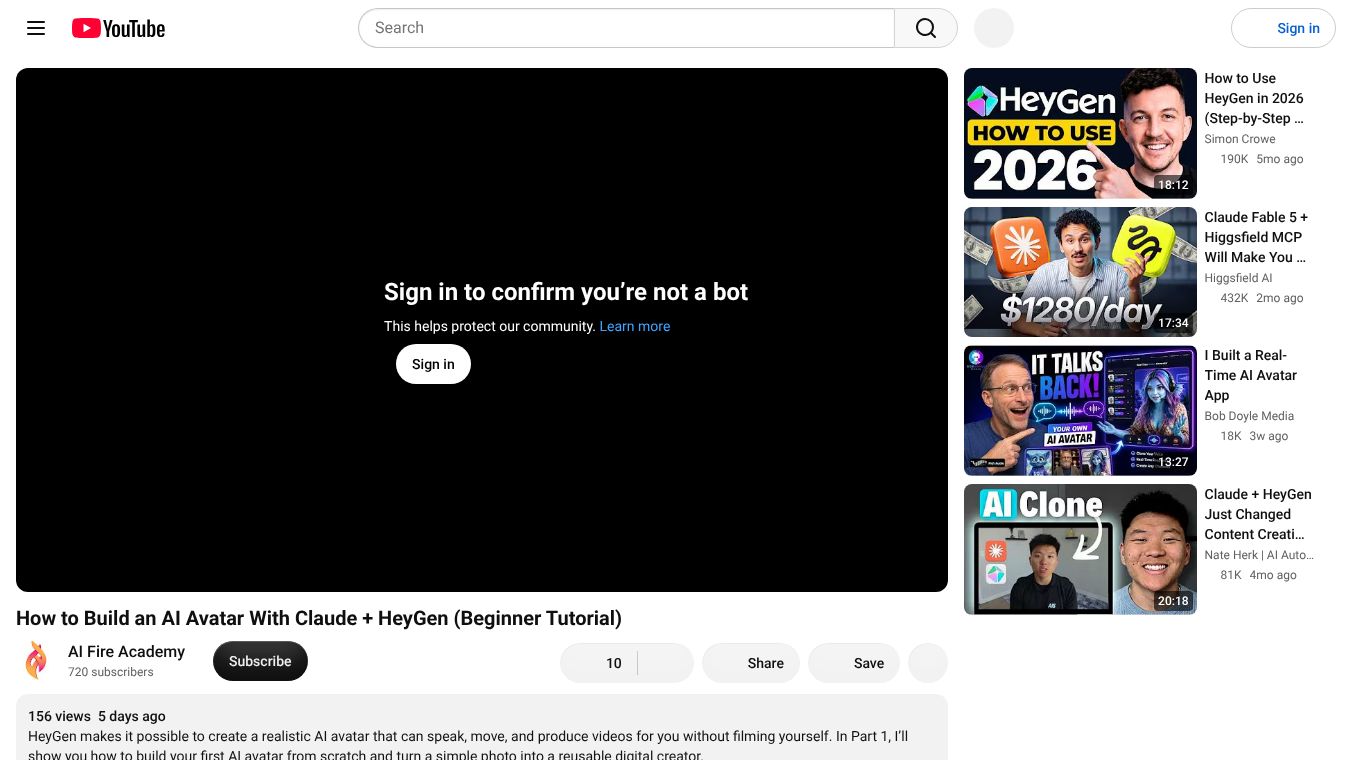Click the video title heading
Image resolution: width=1352 pixels, height=760 pixels.
[x=319, y=618]
